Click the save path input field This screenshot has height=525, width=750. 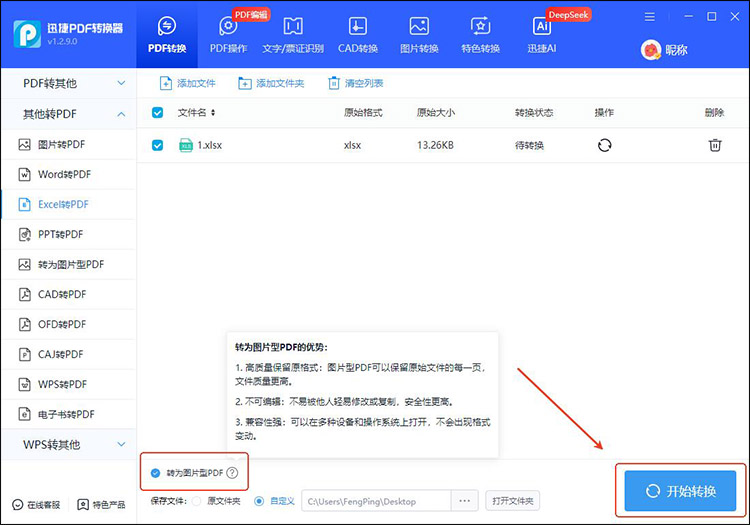(x=374, y=500)
